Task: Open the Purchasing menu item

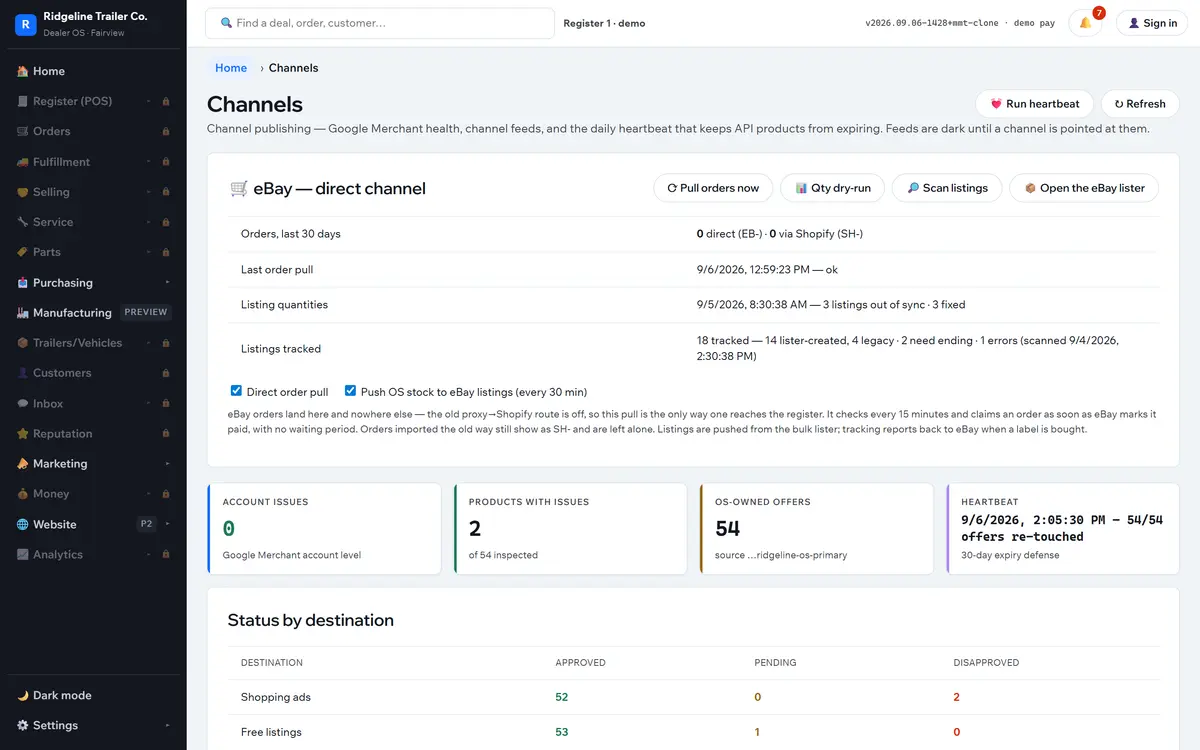Action: click(93, 283)
